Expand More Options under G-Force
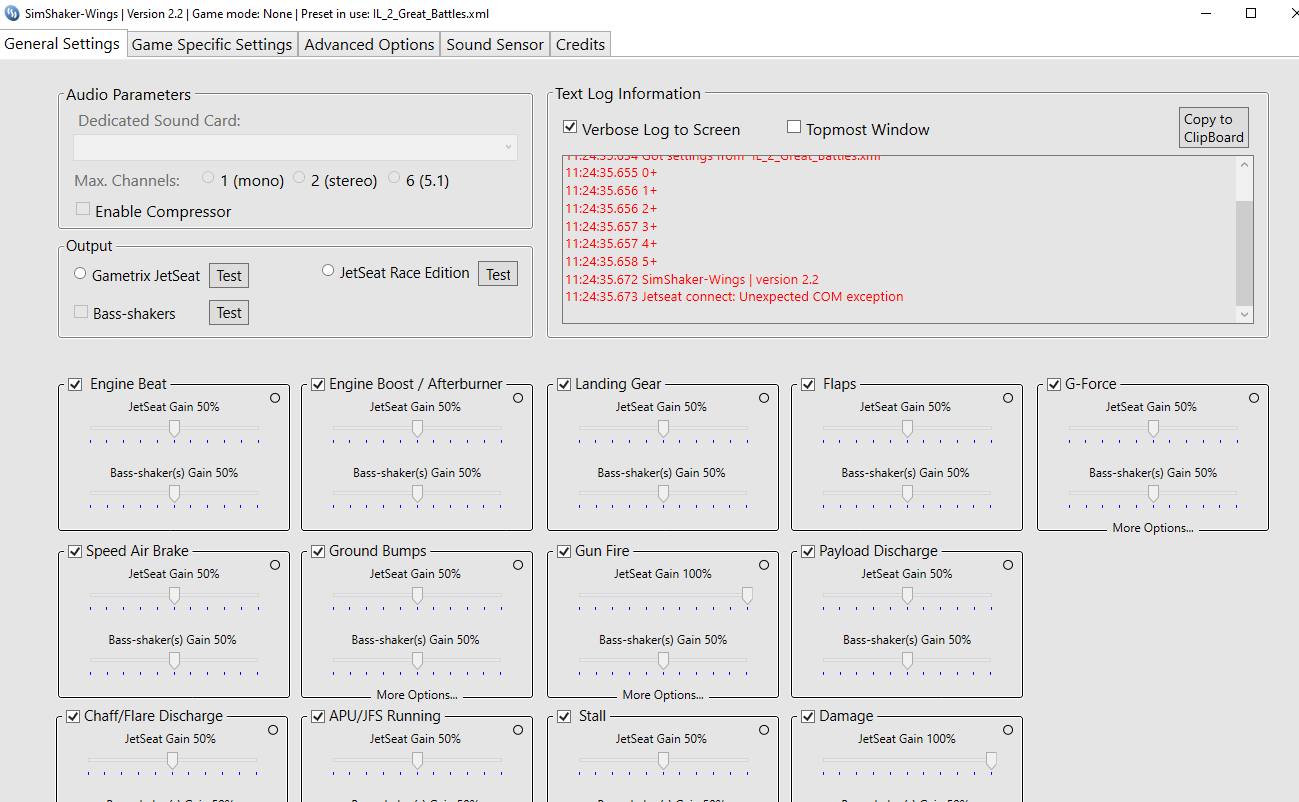1299x802 pixels. click(1153, 528)
